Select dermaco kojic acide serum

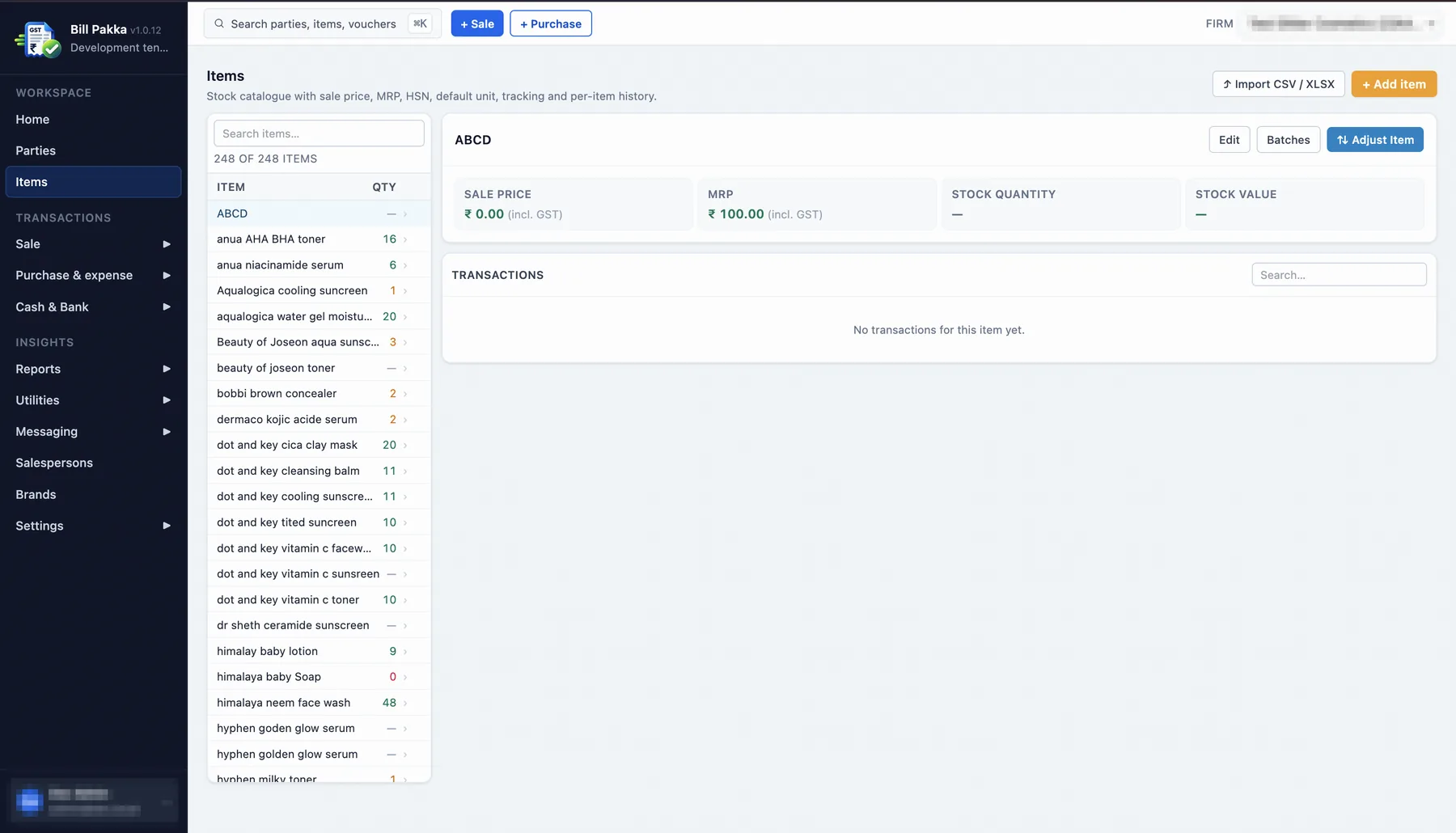319,420
